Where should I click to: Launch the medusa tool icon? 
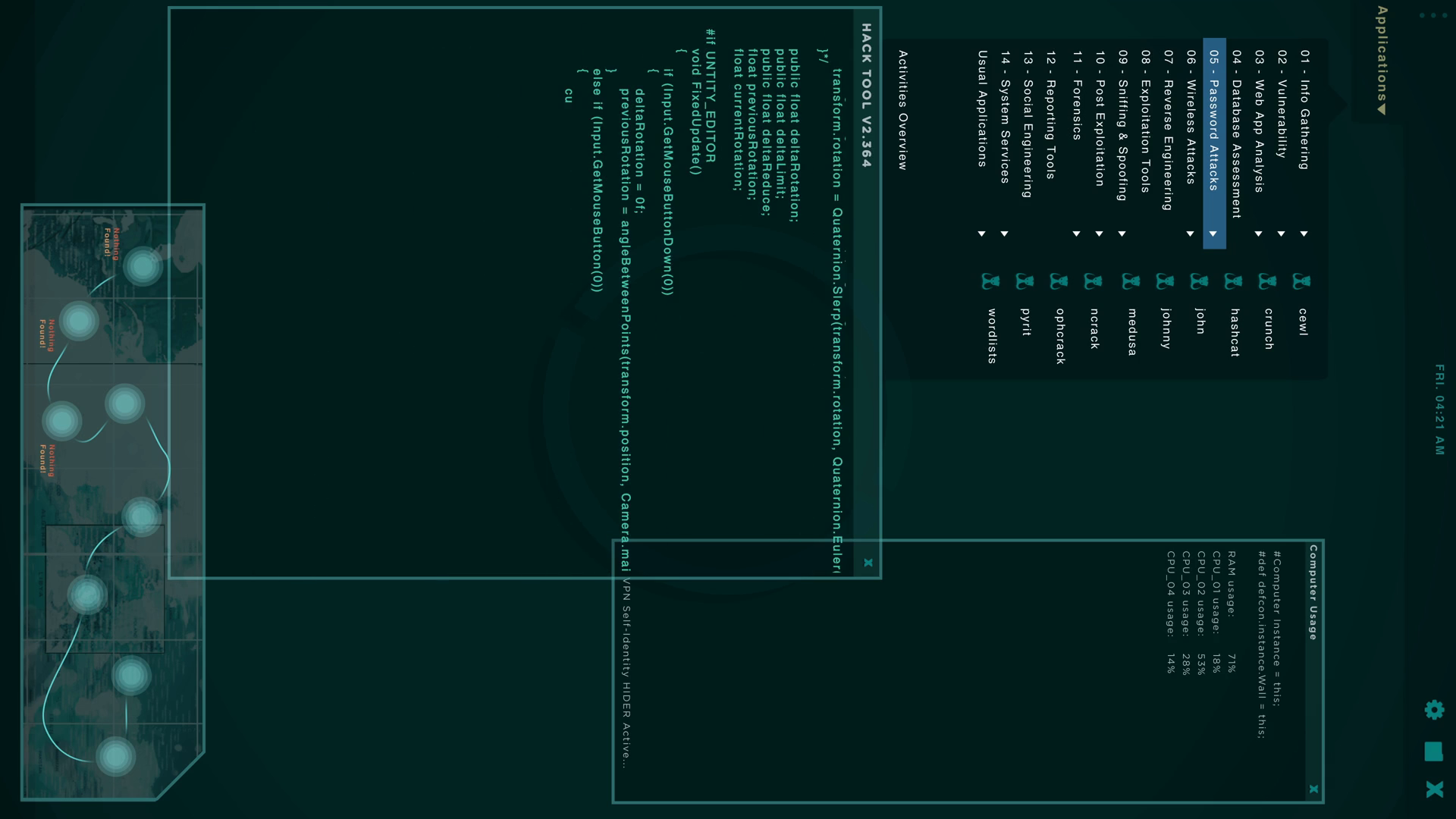[x=1130, y=282]
